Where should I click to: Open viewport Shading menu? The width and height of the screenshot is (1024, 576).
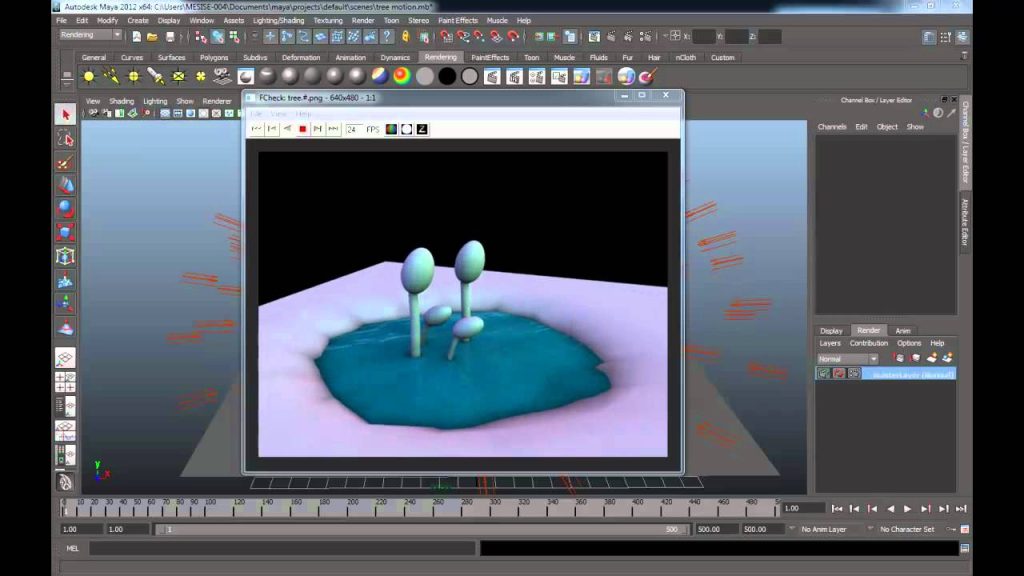tap(121, 101)
